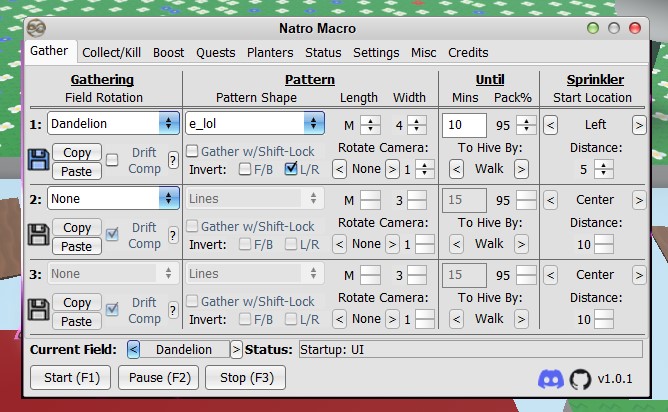The height and width of the screenshot is (412, 668).
Task: Toggle Drift Comp checkbox for field 2
Action: pyautogui.click(x=112, y=234)
